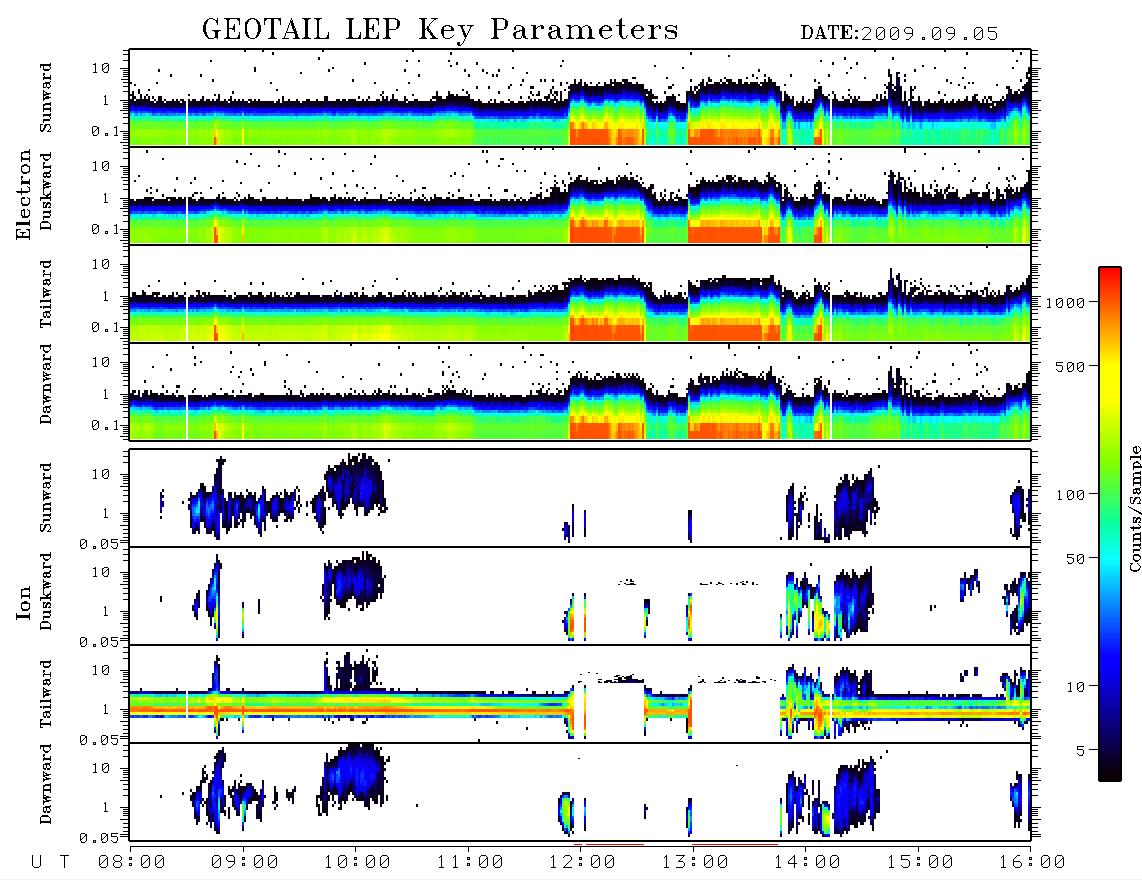Click inside the Ion Sunward spectrogram plot
Image resolution: width=1142 pixels, height=880 pixels.
point(580,498)
